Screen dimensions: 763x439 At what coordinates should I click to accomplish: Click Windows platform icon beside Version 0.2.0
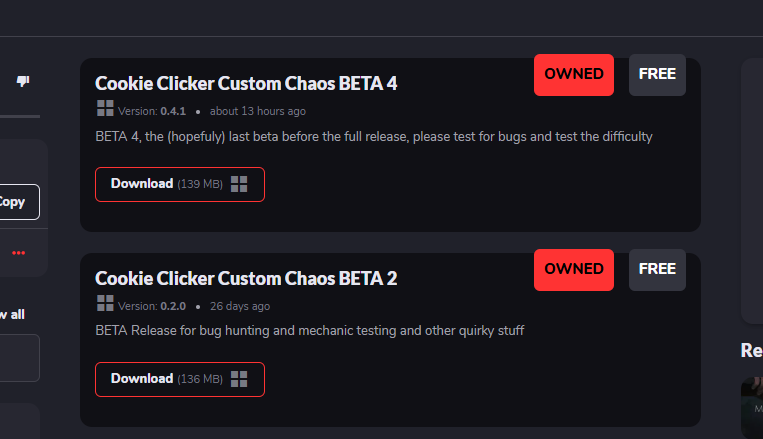pos(105,303)
